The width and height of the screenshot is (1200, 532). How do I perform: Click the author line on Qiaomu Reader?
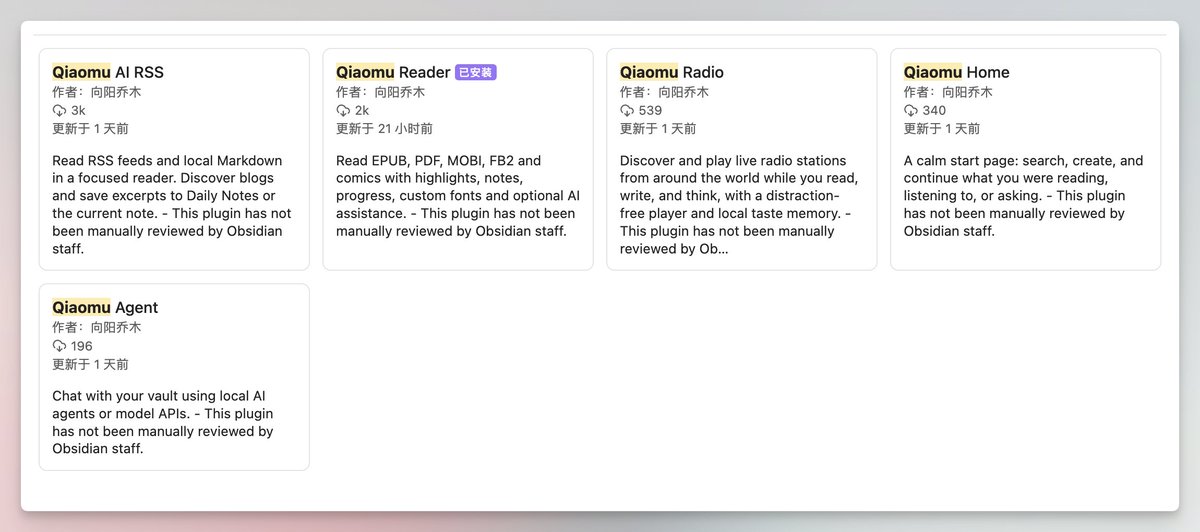(x=381, y=92)
